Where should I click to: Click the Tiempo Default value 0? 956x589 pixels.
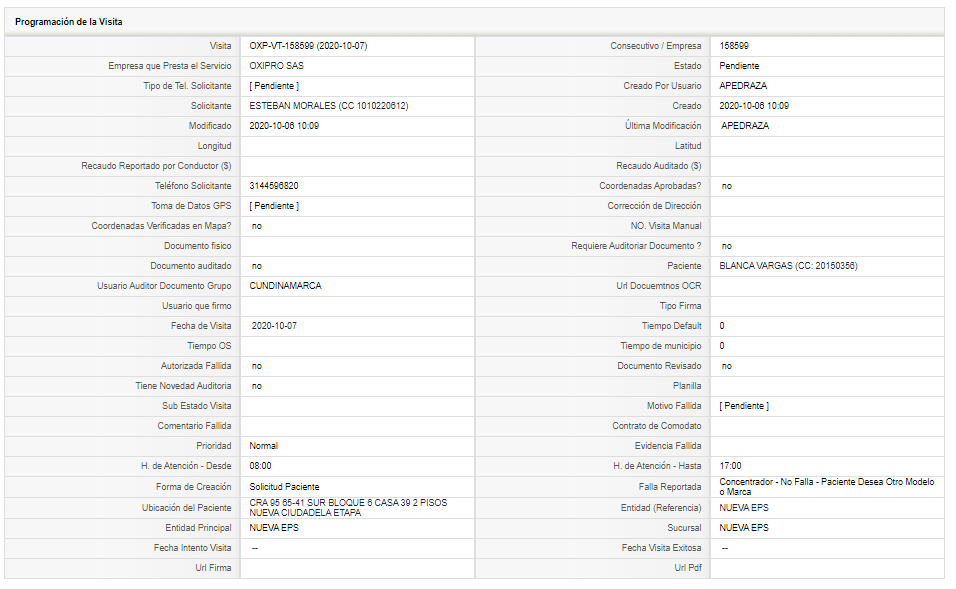[x=722, y=326]
